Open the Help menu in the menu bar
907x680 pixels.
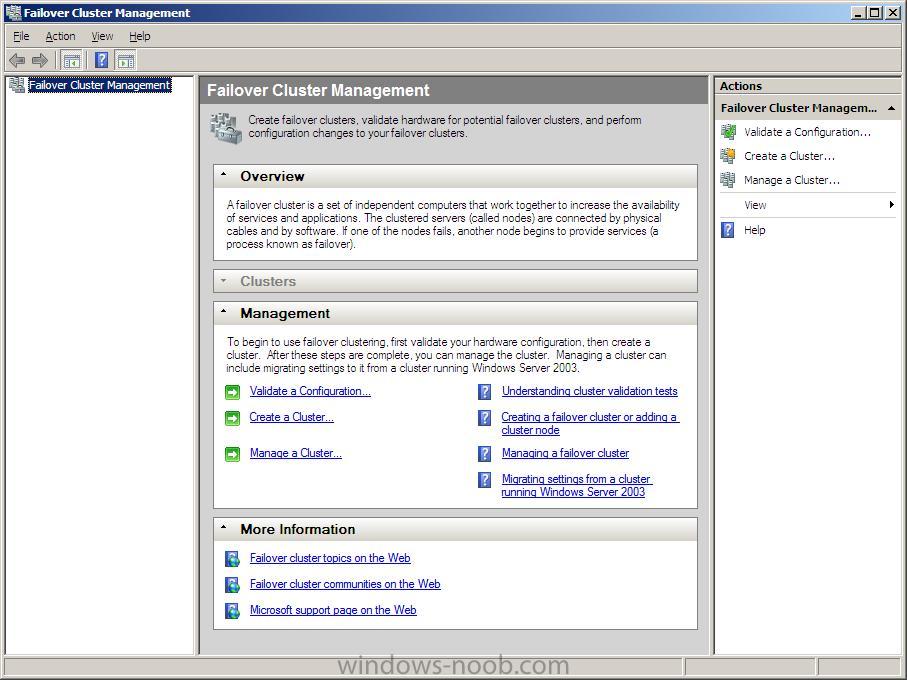[x=140, y=36]
